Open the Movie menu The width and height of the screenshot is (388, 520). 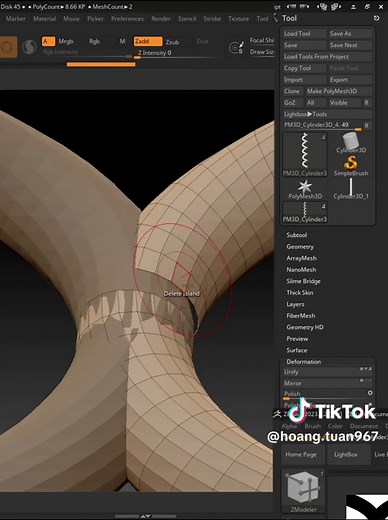click(x=71, y=19)
